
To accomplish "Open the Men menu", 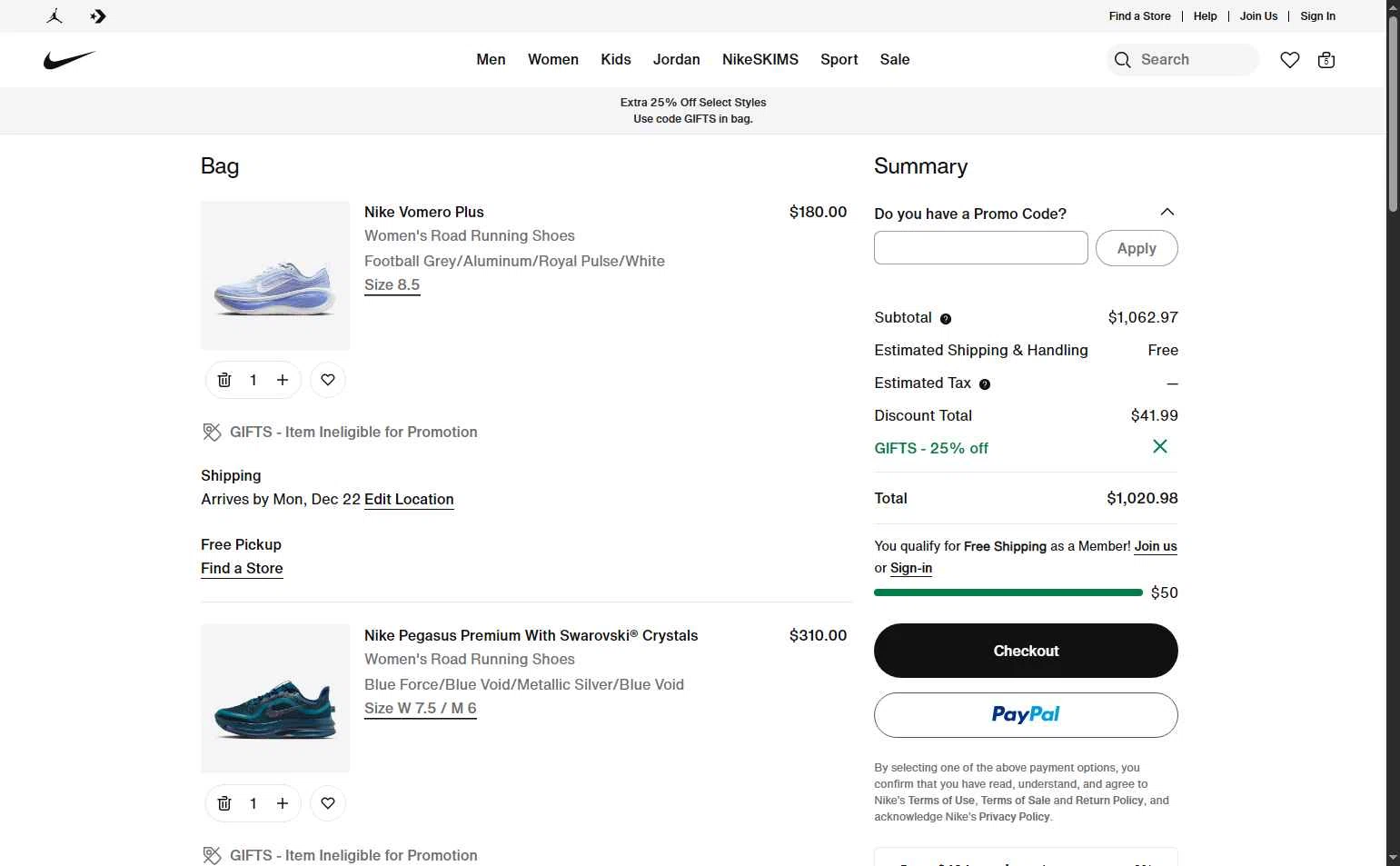I will (491, 59).
